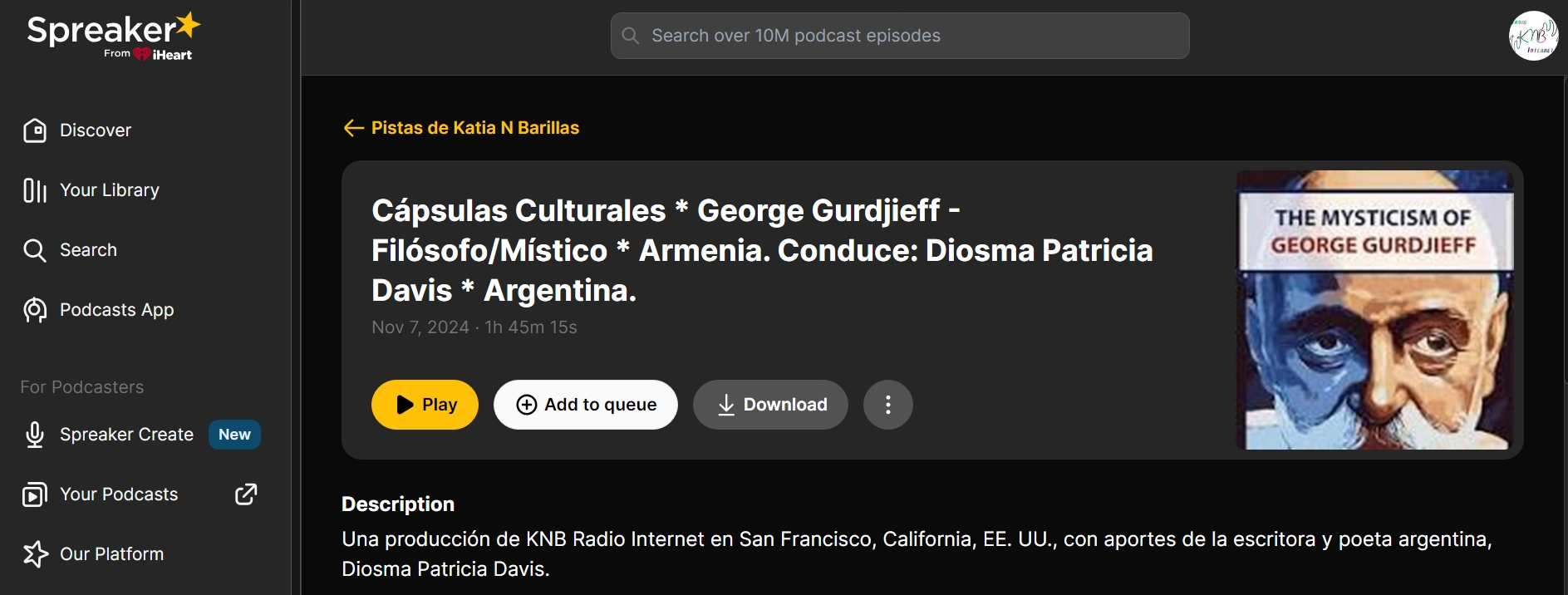Click the Your Podcasts play-square icon
The image size is (1568, 595).
35,494
